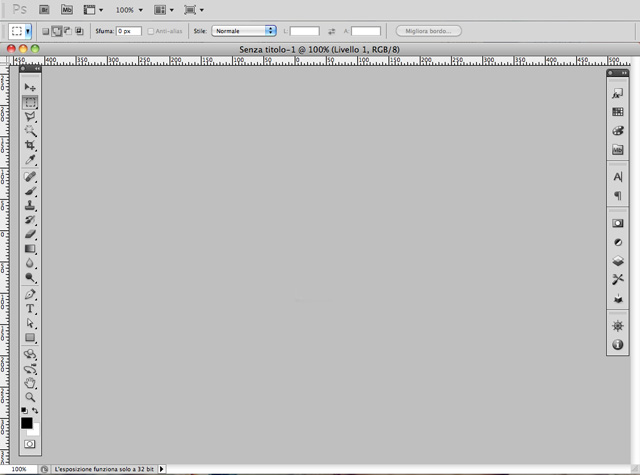Viewport: 640px width, 475px height.
Task: Open the Character panel icon
Action: click(617, 177)
